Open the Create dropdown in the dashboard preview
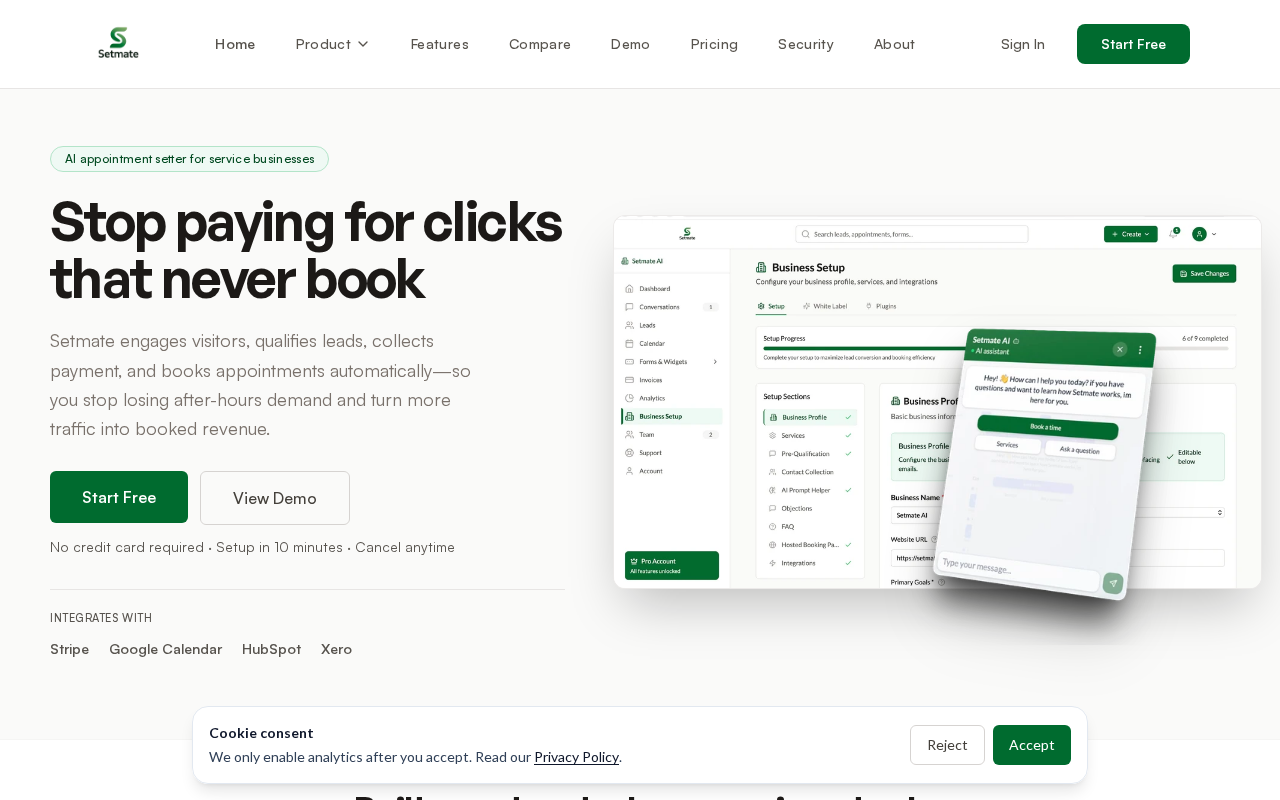Viewport: 1280px width, 800px height. [1131, 234]
